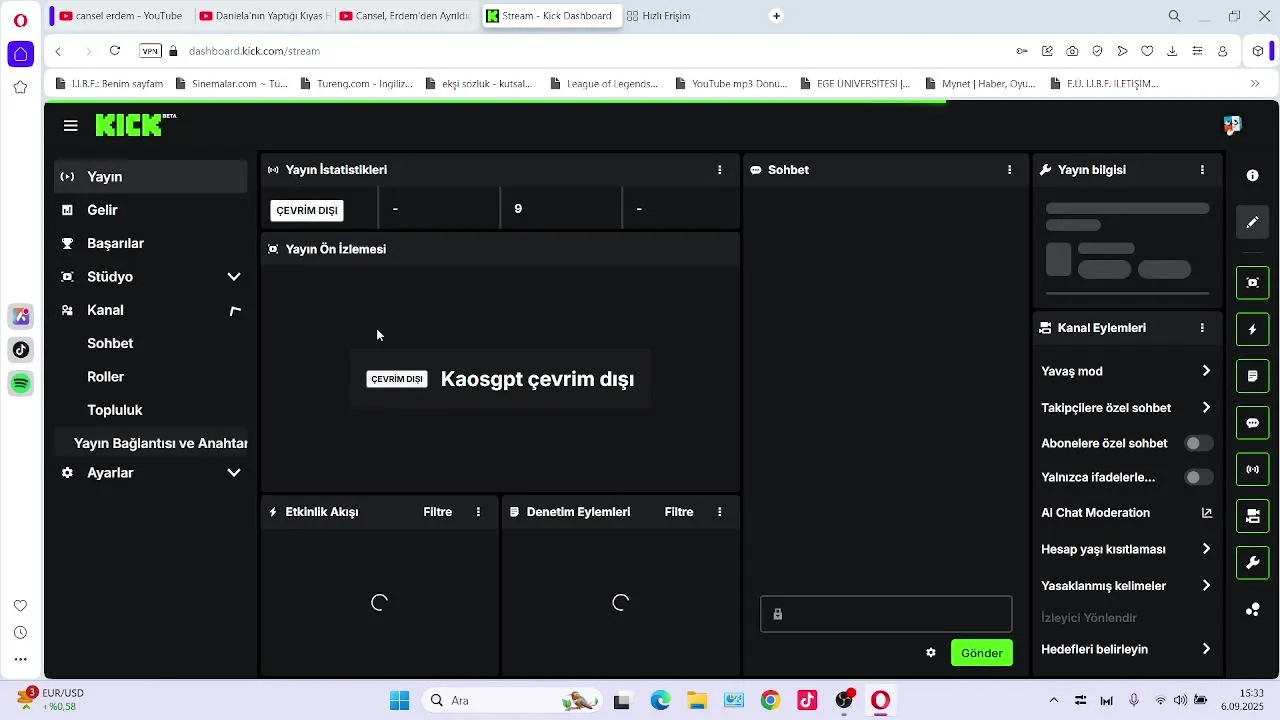Open Easy Setup sliders icon in browser toolbar
Screen dimensions: 1280x720
point(1197,51)
